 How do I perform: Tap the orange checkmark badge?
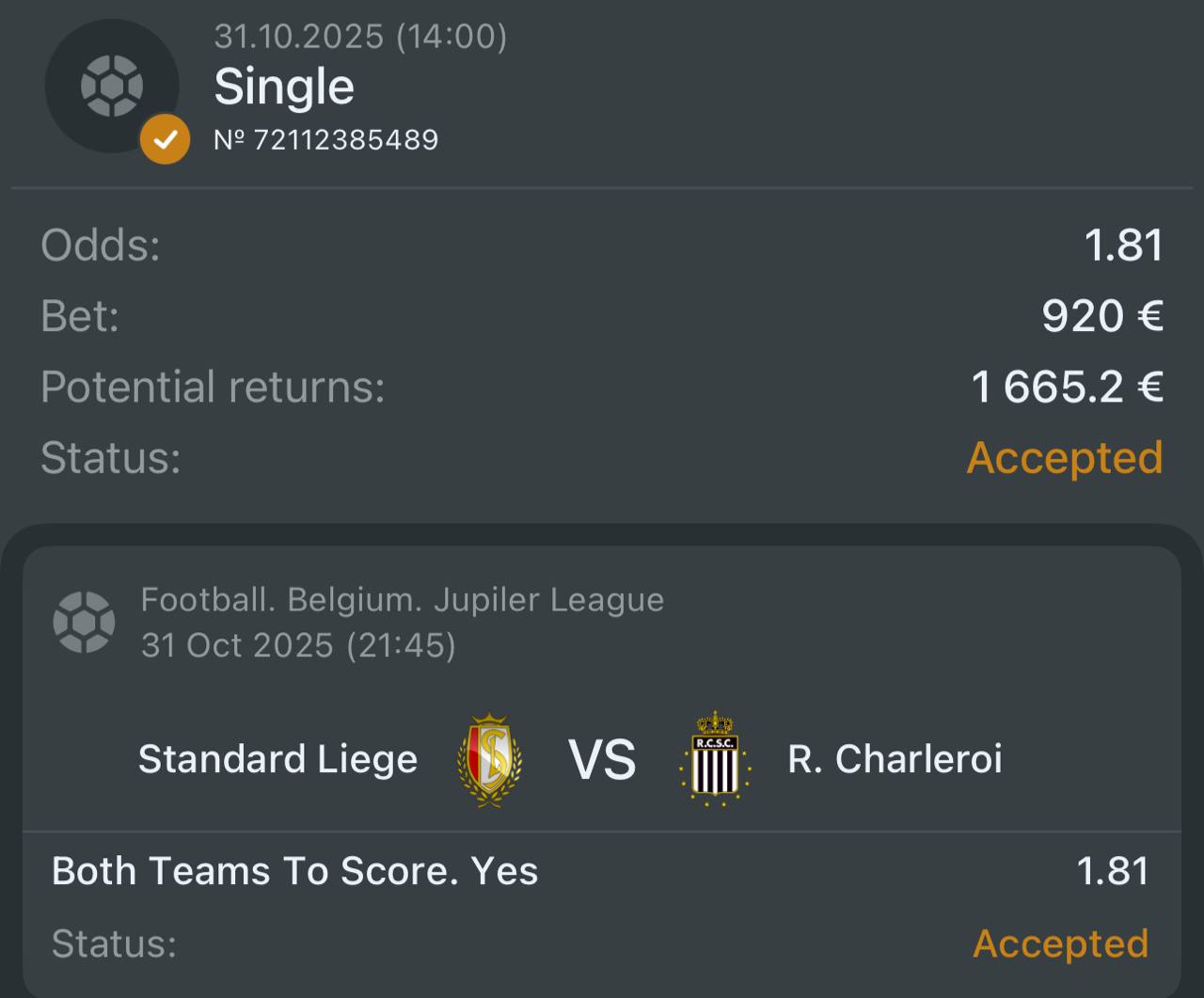pyautogui.click(x=165, y=140)
